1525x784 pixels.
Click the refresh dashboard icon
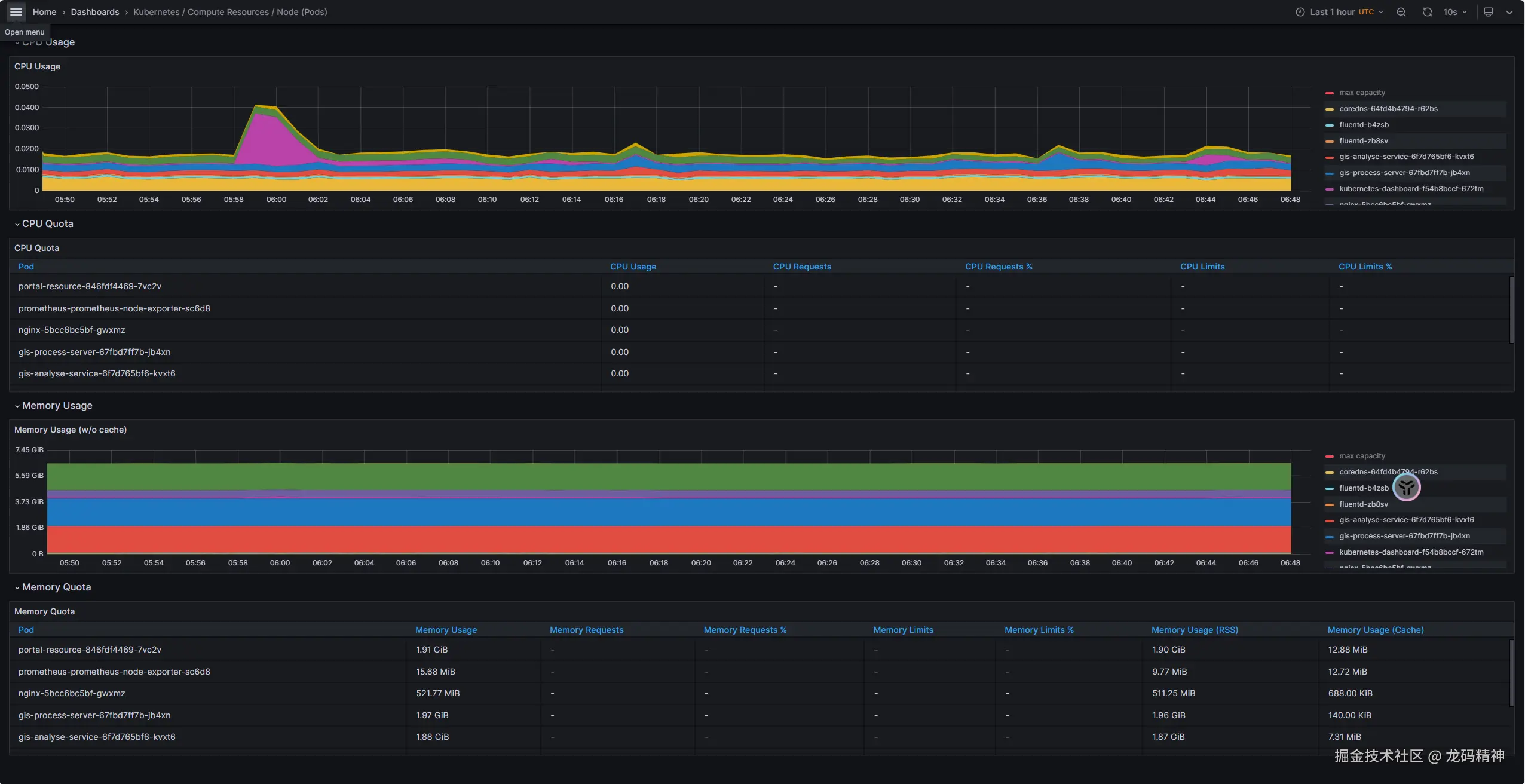pyautogui.click(x=1427, y=12)
